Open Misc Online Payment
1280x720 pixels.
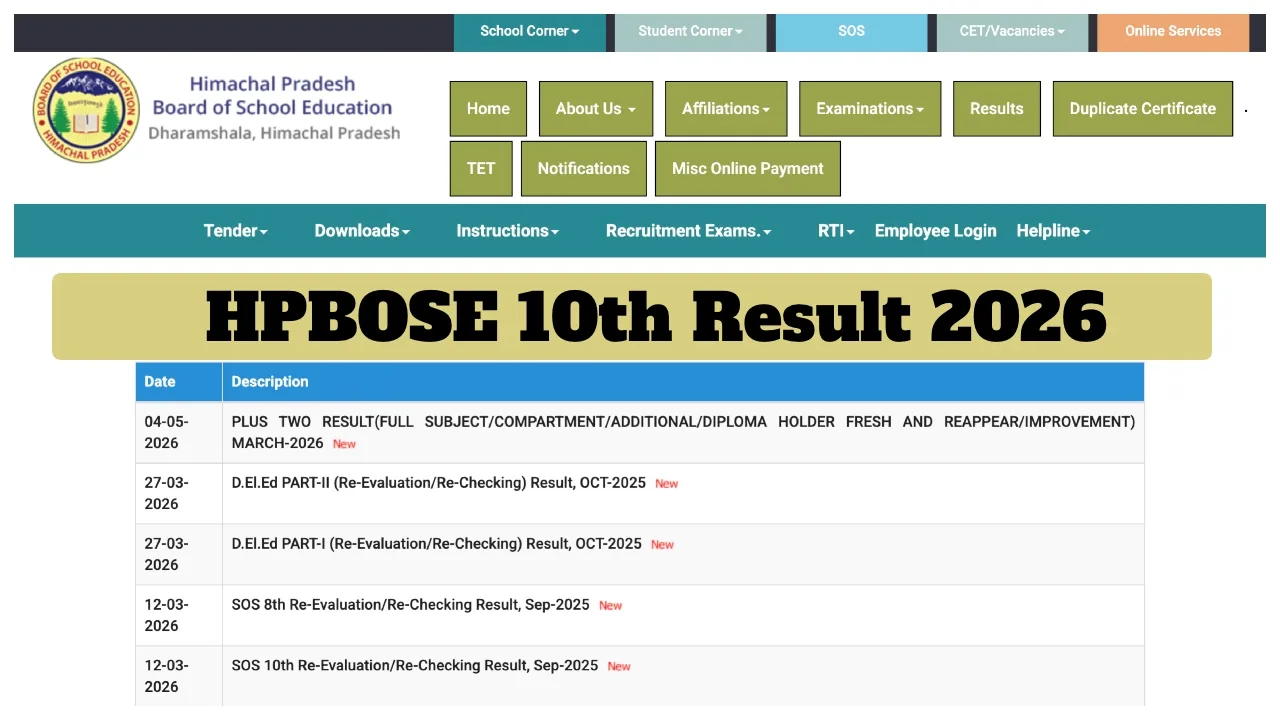[748, 169]
